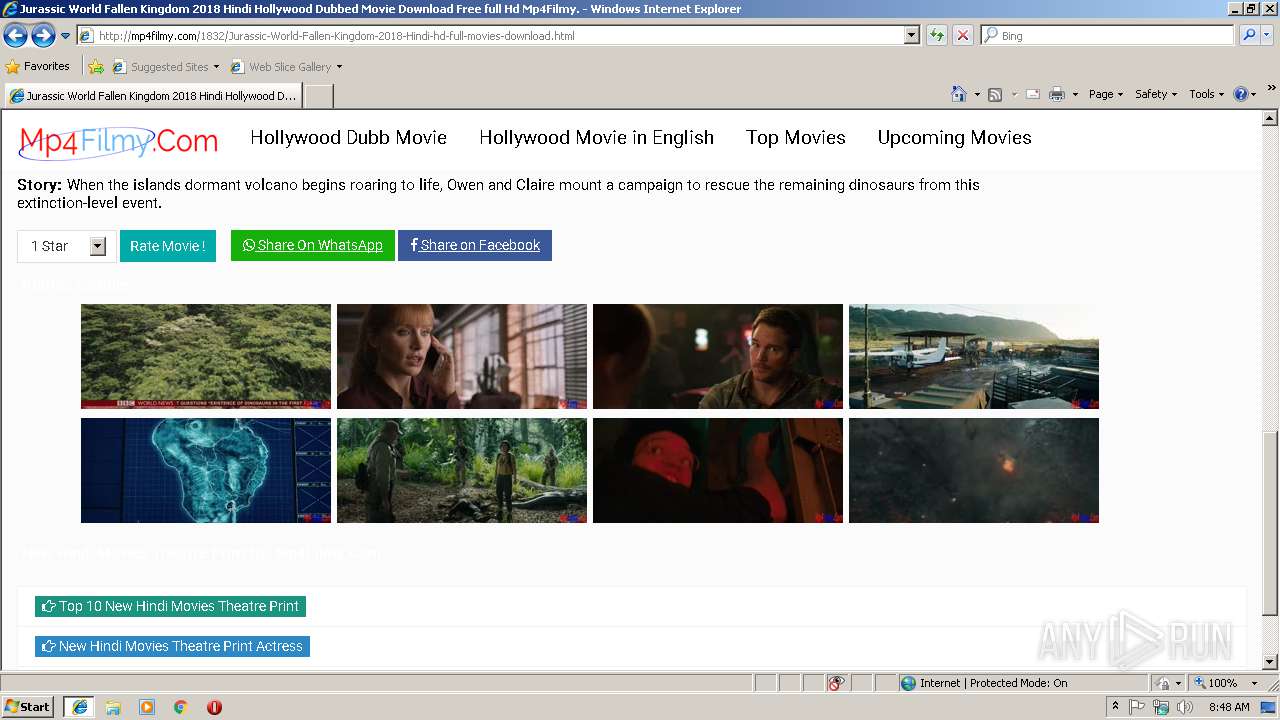Open the blue island map screenshot thumbnail

(x=206, y=471)
